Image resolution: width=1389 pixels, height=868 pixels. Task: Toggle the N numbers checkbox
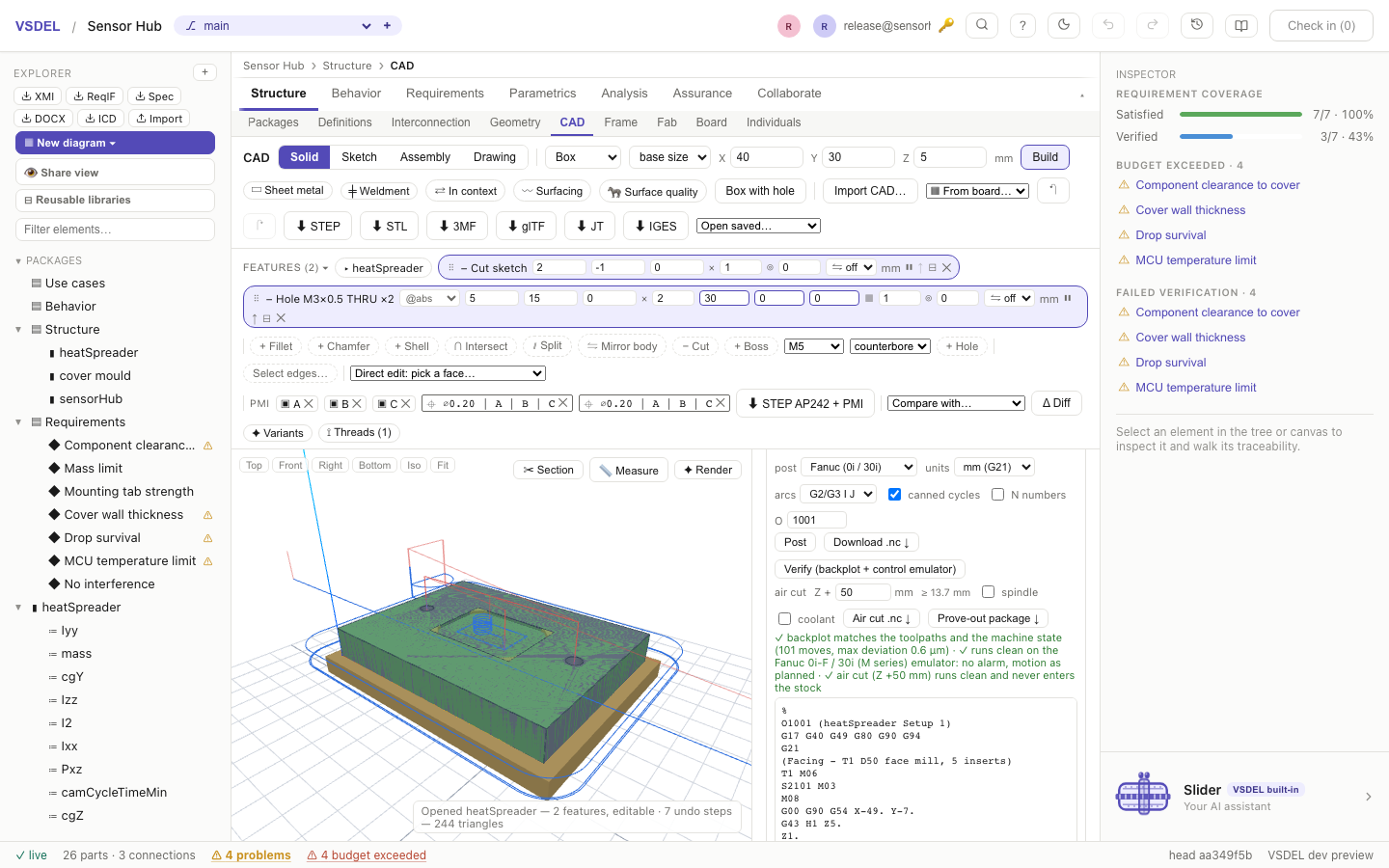coord(997,495)
